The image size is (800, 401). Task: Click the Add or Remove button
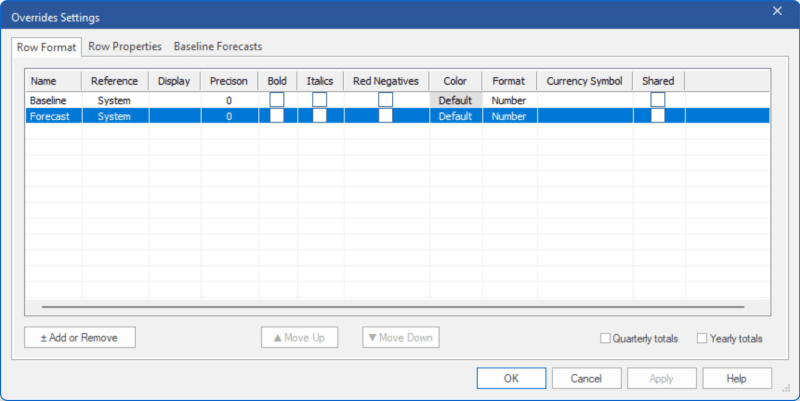(x=80, y=337)
